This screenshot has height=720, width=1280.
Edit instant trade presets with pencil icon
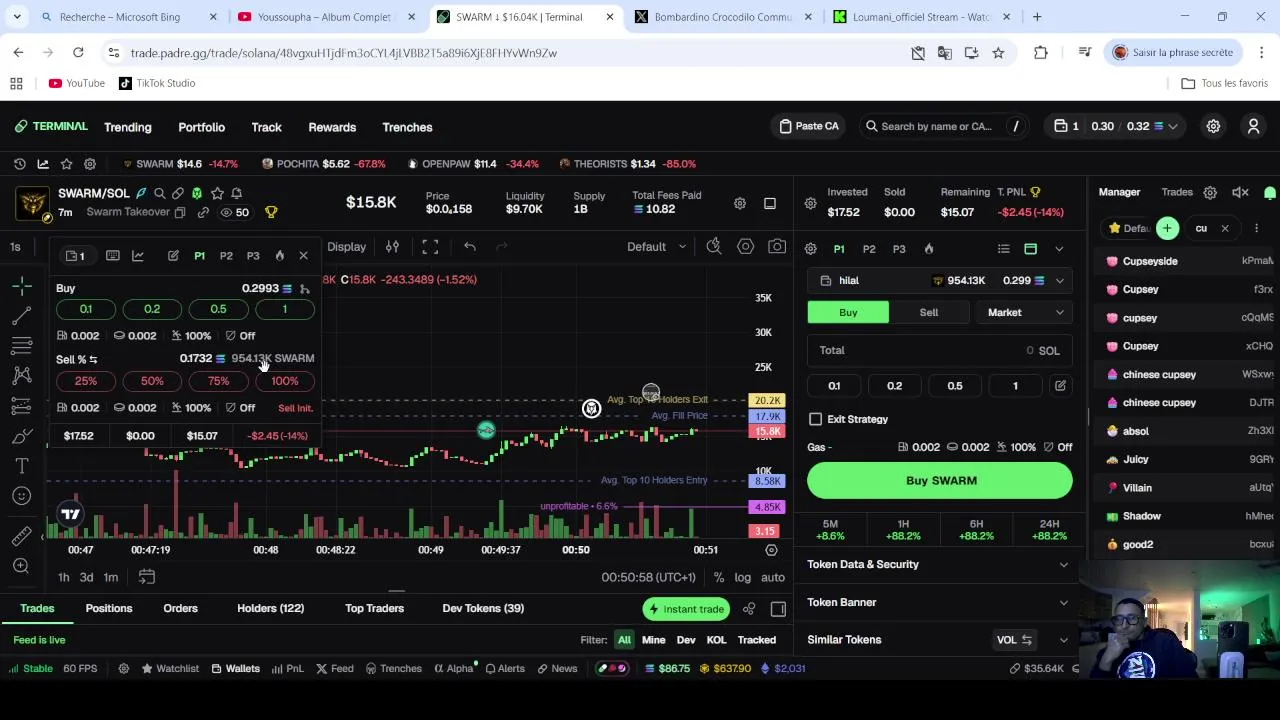point(173,256)
